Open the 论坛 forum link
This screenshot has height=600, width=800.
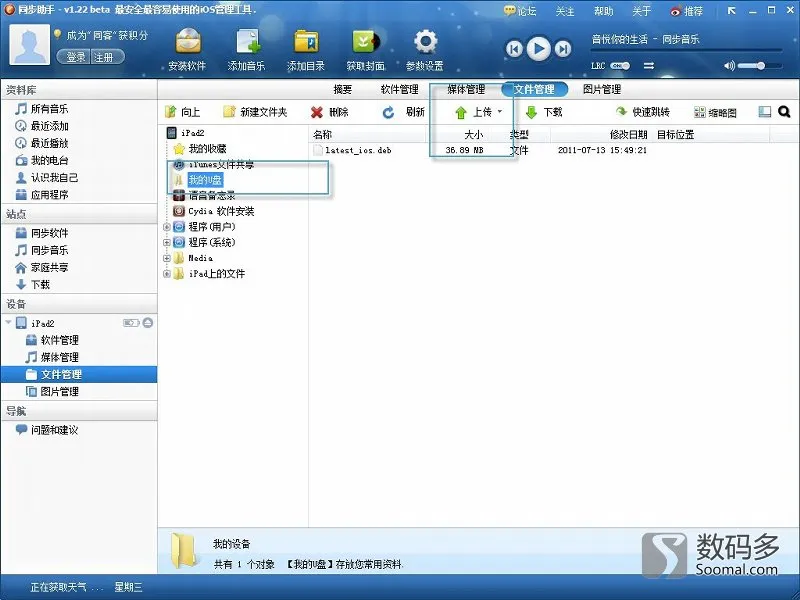point(520,11)
